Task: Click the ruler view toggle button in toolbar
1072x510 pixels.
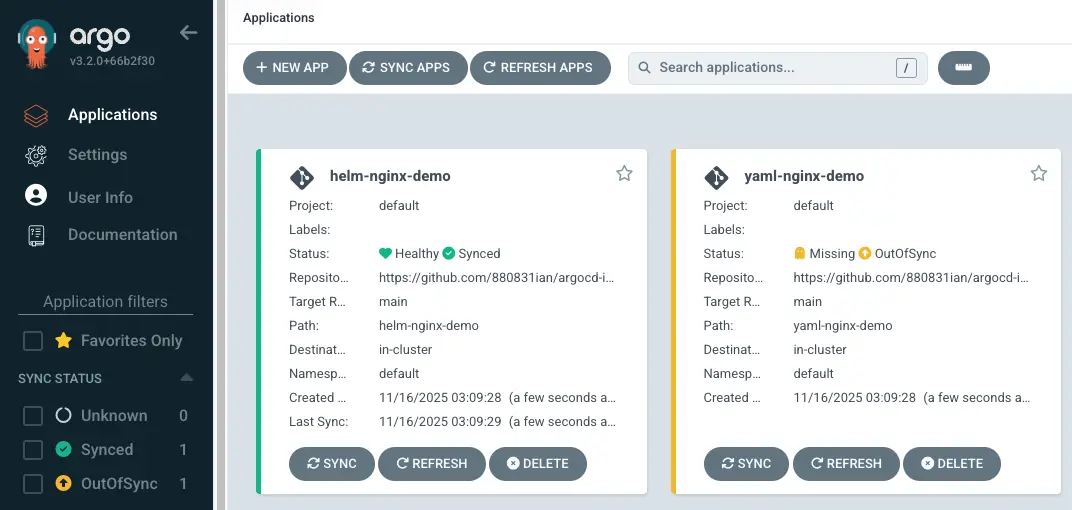Action: (963, 68)
